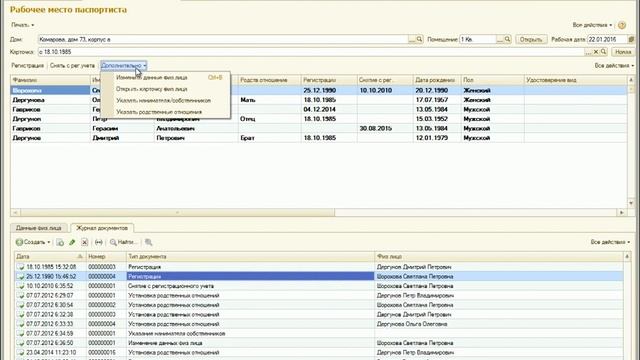This screenshot has width=640, height=360.
Task: Click the Регистрация command above the residents table
Action: point(27,65)
